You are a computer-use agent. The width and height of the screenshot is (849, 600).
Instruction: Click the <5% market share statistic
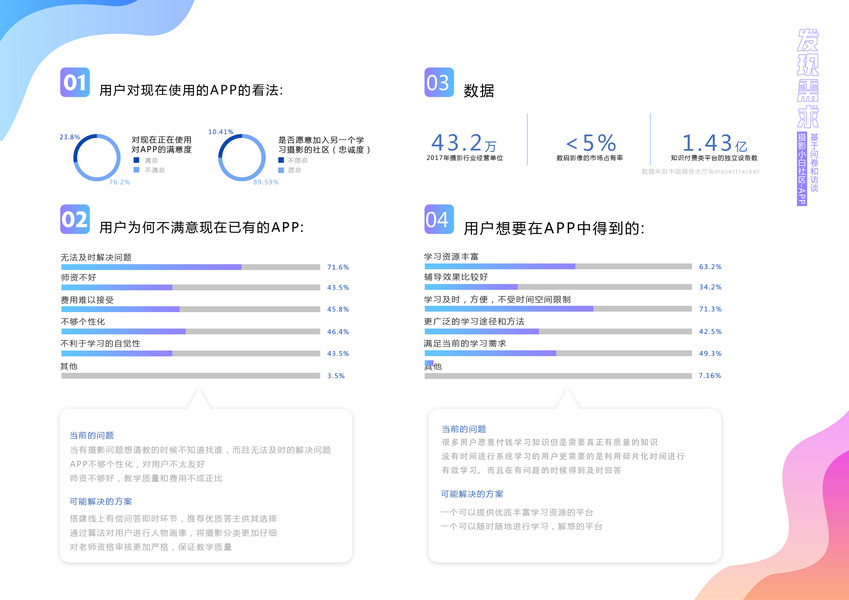(x=591, y=143)
